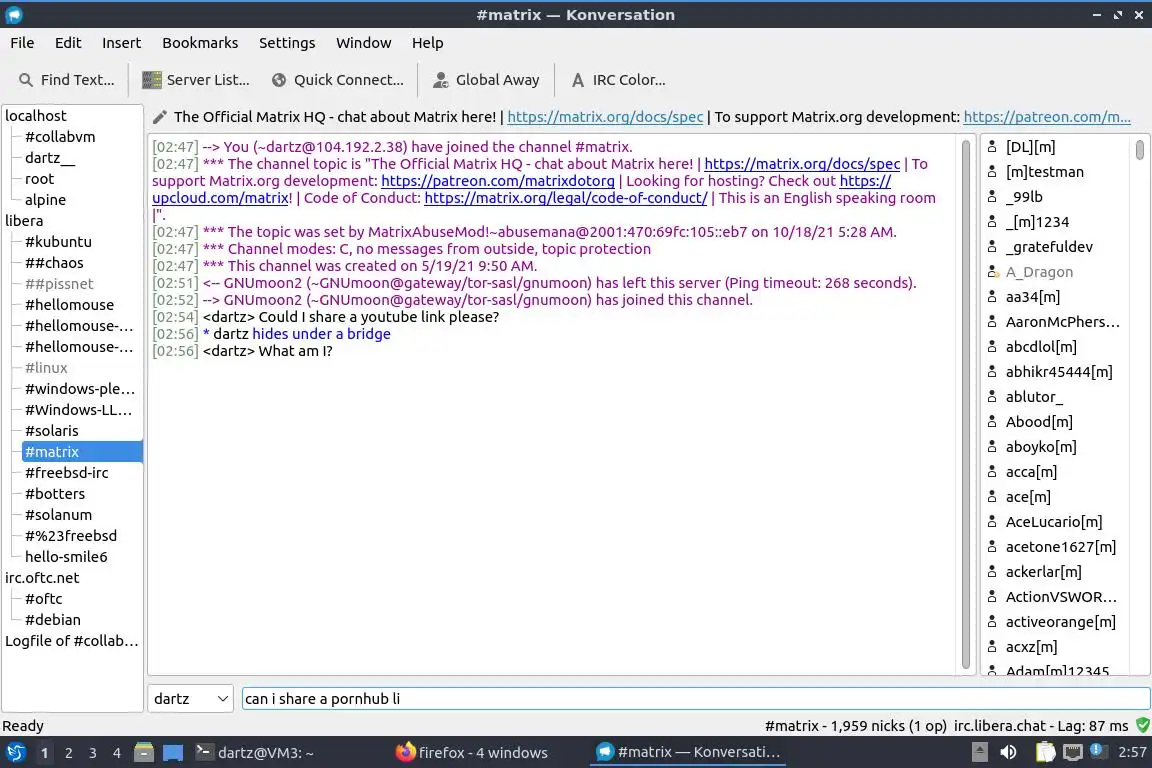Click the notification tray icon
The height and width of the screenshot is (768, 1152).
[1097, 750]
